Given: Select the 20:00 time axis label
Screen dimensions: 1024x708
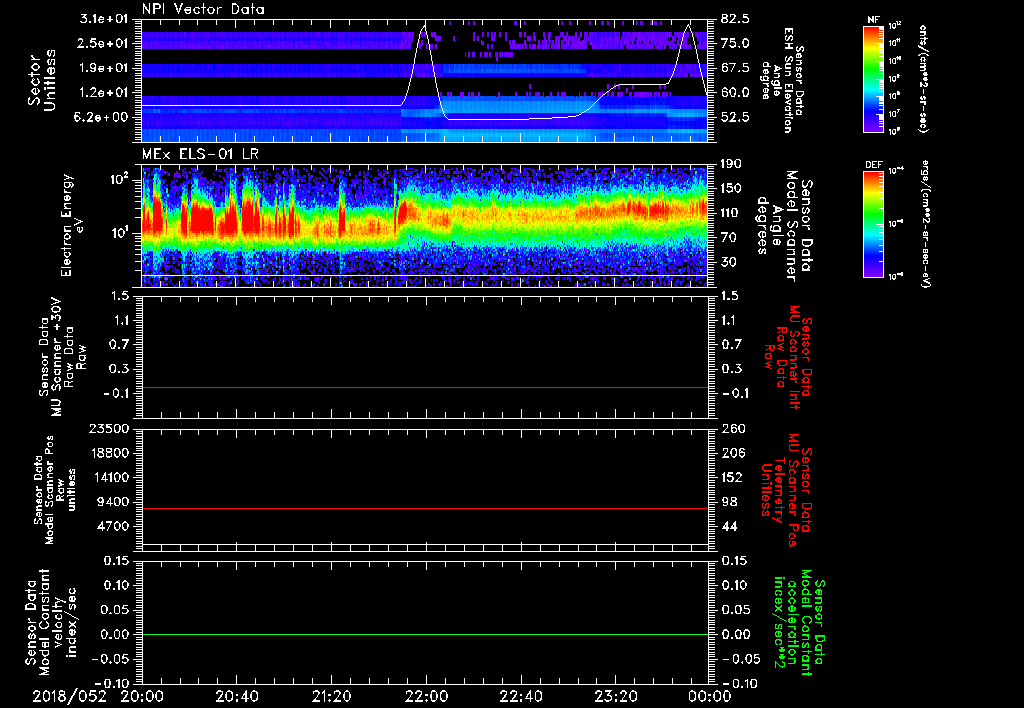Looking at the screenshot, I should [x=142, y=696].
